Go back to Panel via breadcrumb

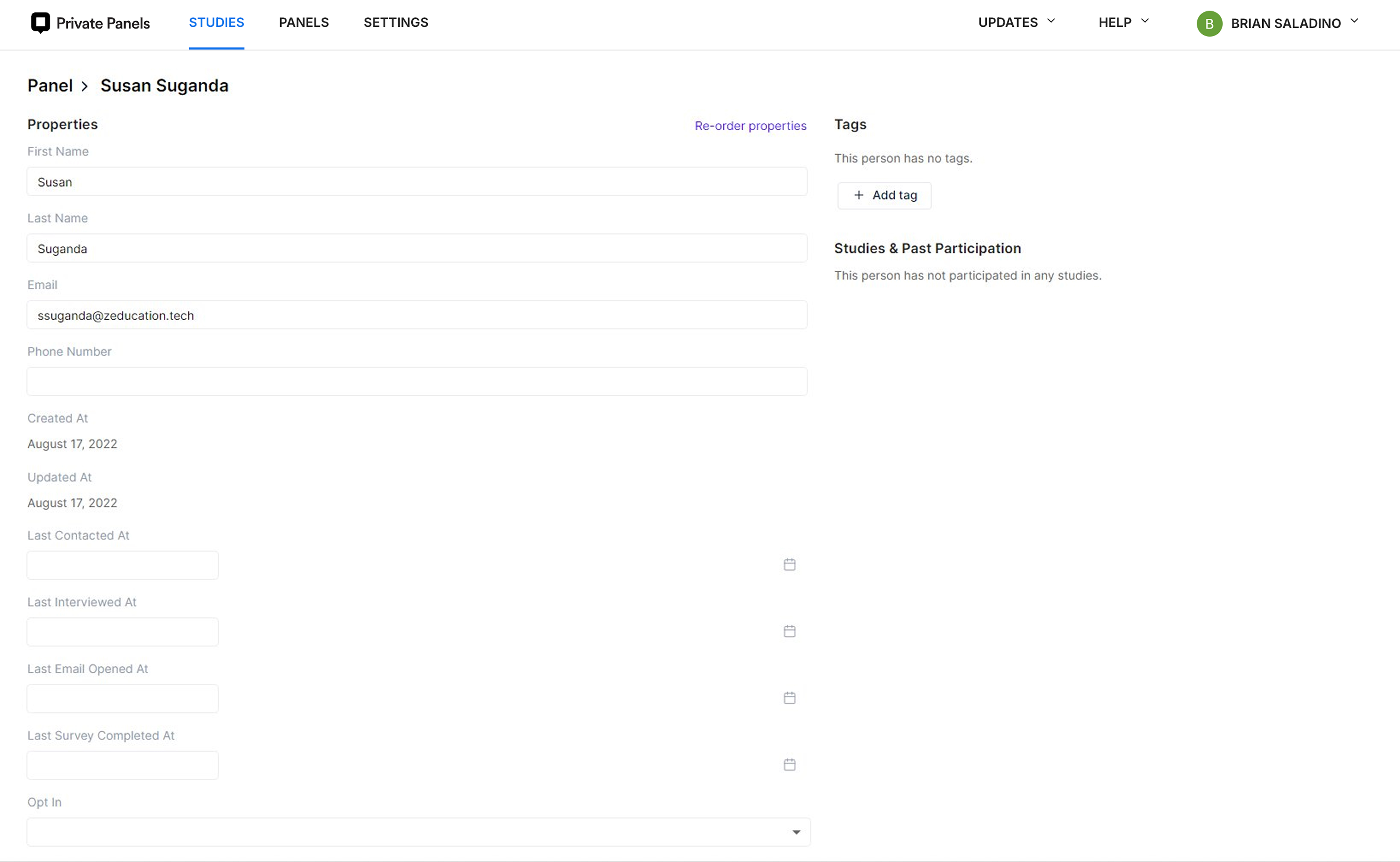[x=50, y=86]
